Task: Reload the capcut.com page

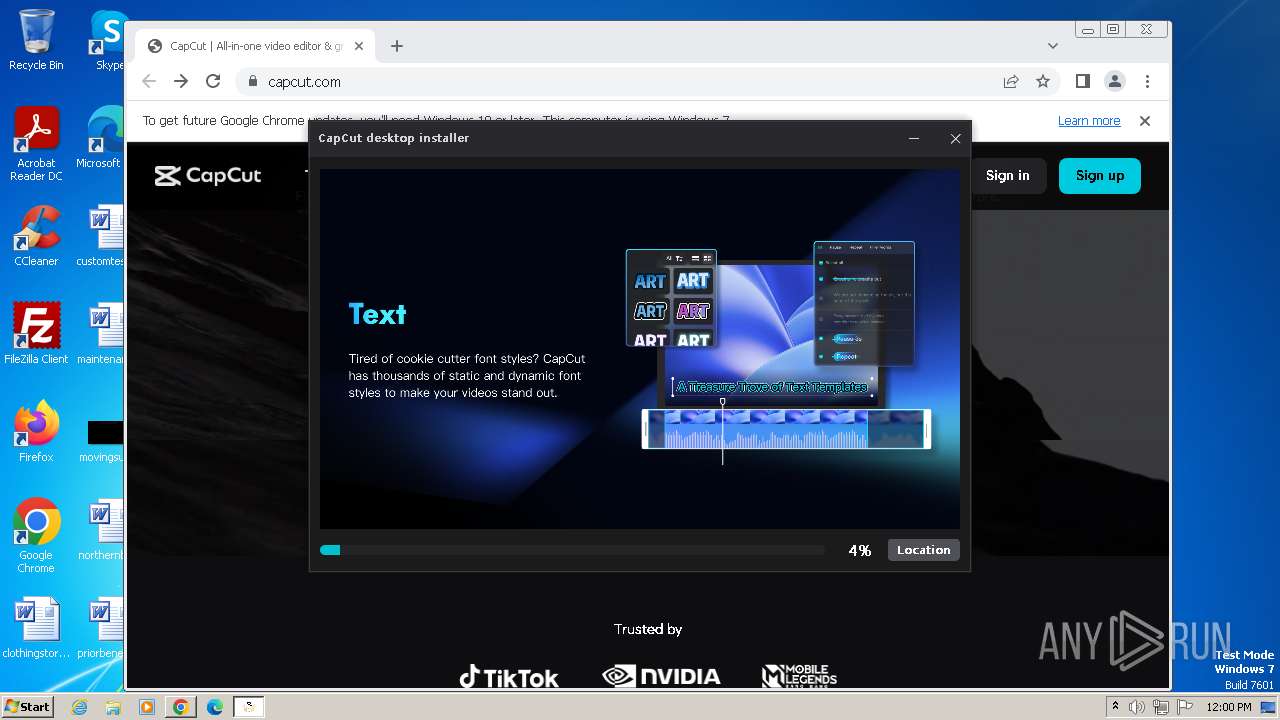Action: (213, 82)
